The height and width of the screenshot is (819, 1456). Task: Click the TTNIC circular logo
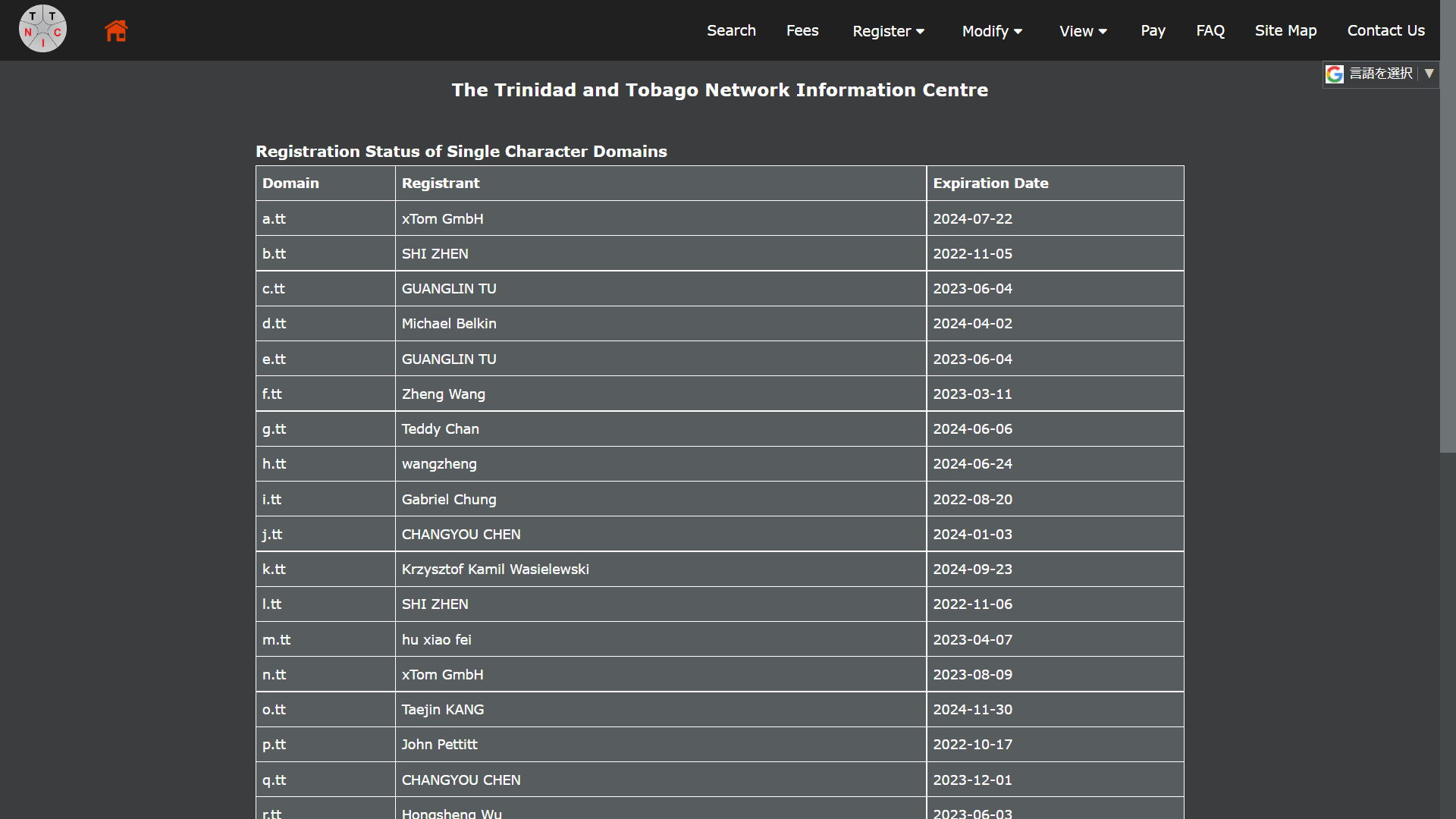pos(42,29)
